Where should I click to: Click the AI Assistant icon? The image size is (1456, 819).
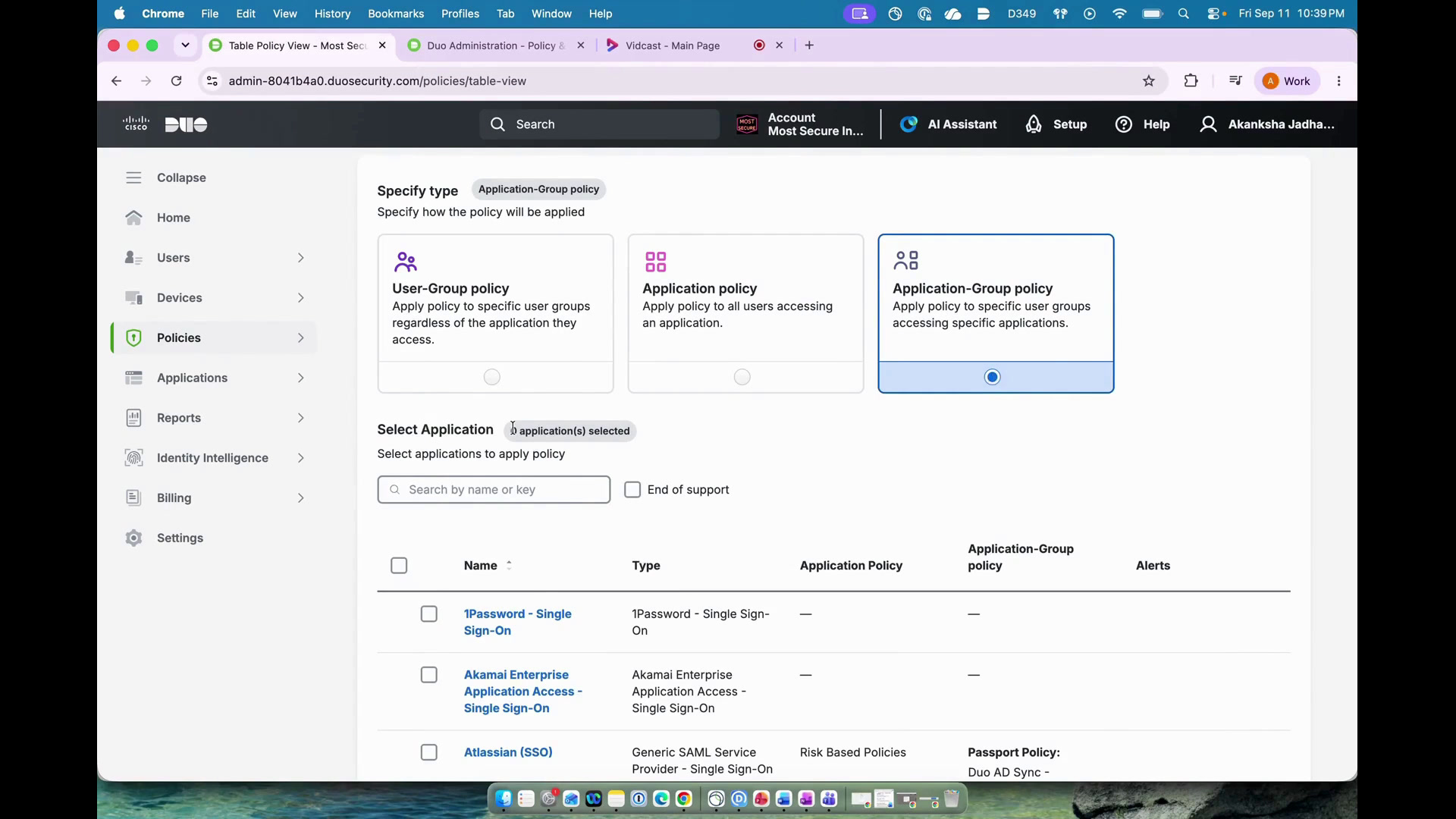[908, 124]
